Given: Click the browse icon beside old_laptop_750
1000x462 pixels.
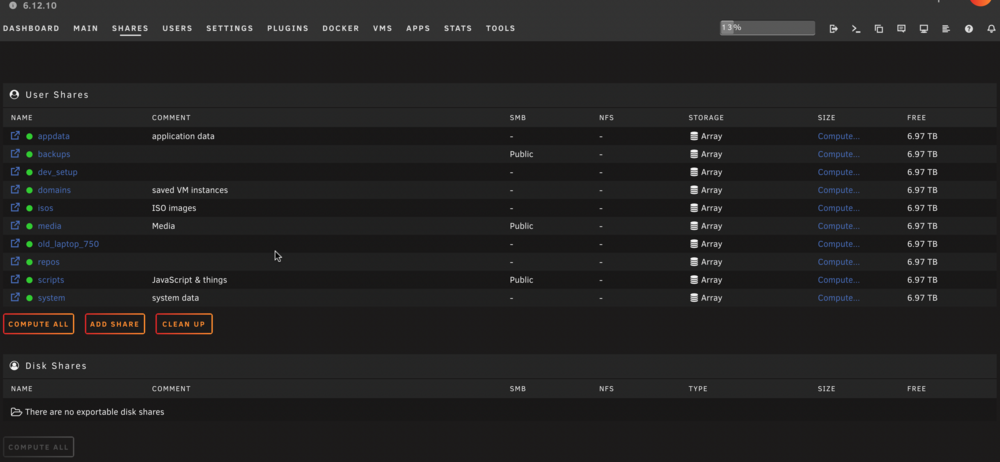Looking at the screenshot, I should [15, 244].
